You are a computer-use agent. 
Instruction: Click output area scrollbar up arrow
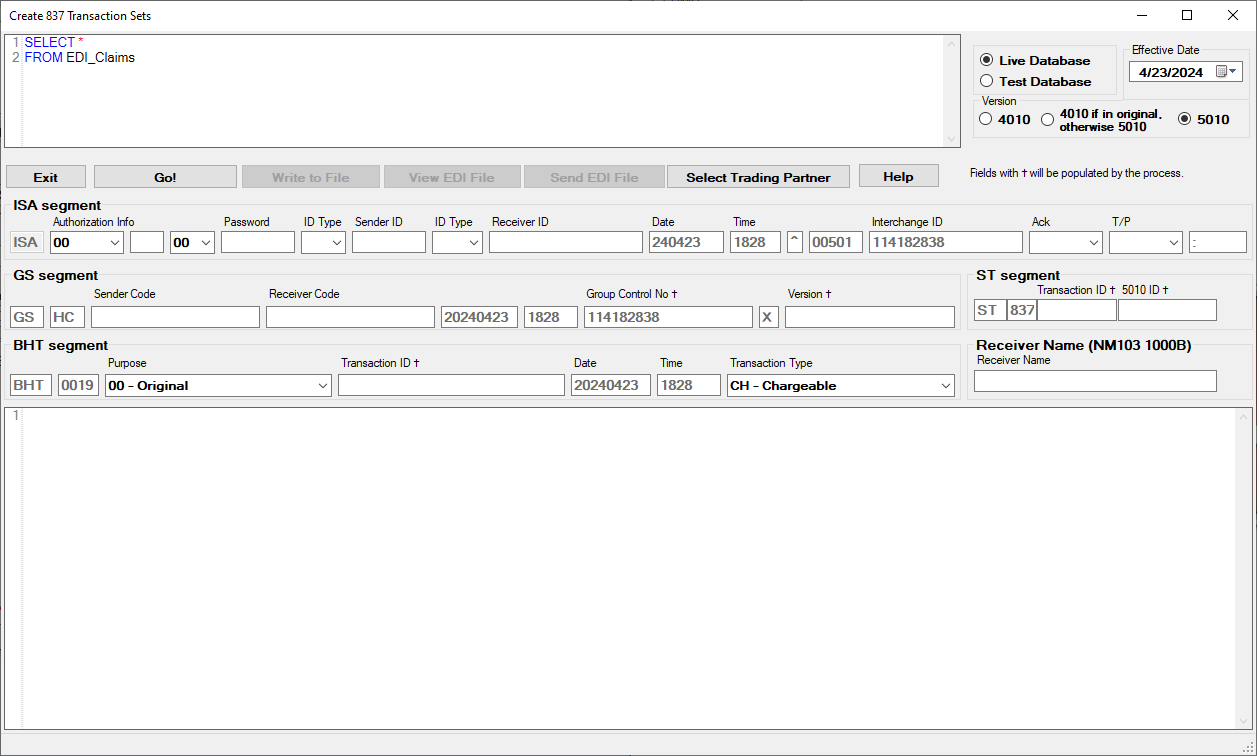pyautogui.click(x=1244, y=417)
